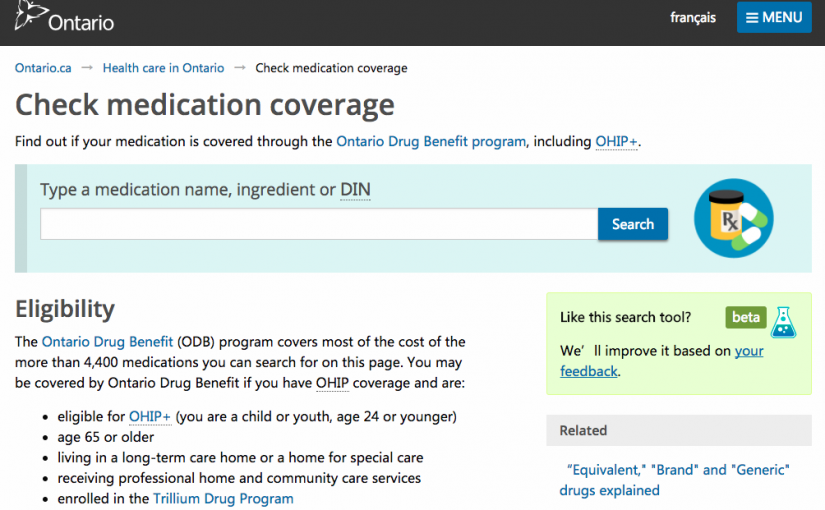The width and height of the screenshot is (825, 510).
Task: Click the green beta badge
Action: (745, 318)
